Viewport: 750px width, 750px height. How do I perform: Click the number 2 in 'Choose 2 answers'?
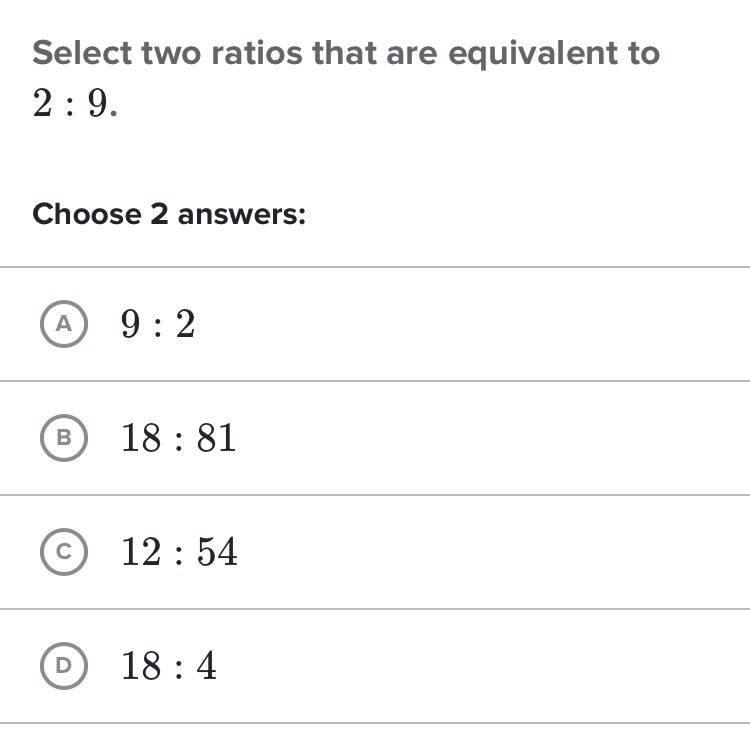[x=159, y=214]
